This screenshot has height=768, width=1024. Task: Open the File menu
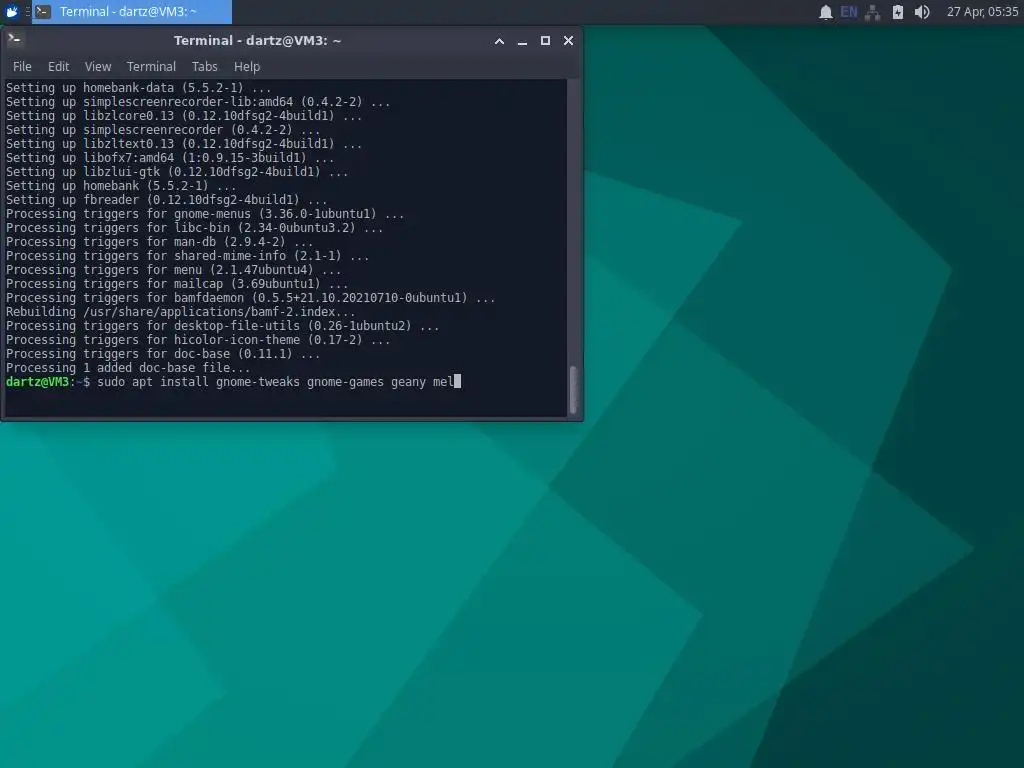click(x=22, y=67)
